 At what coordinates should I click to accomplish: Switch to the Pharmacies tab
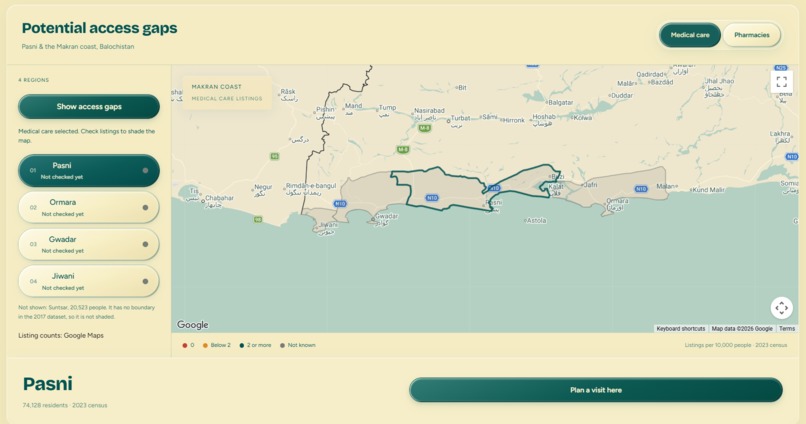752,35
